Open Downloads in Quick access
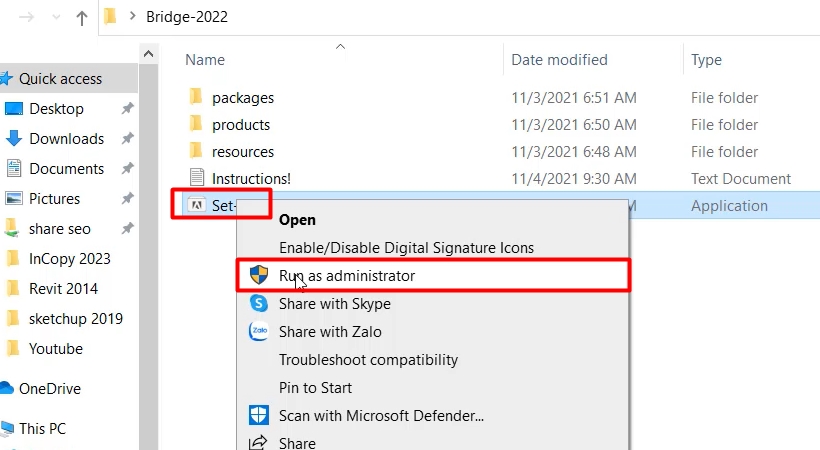Screen dimensions: 820x450 pyautogui.click(x=66, y=138)
